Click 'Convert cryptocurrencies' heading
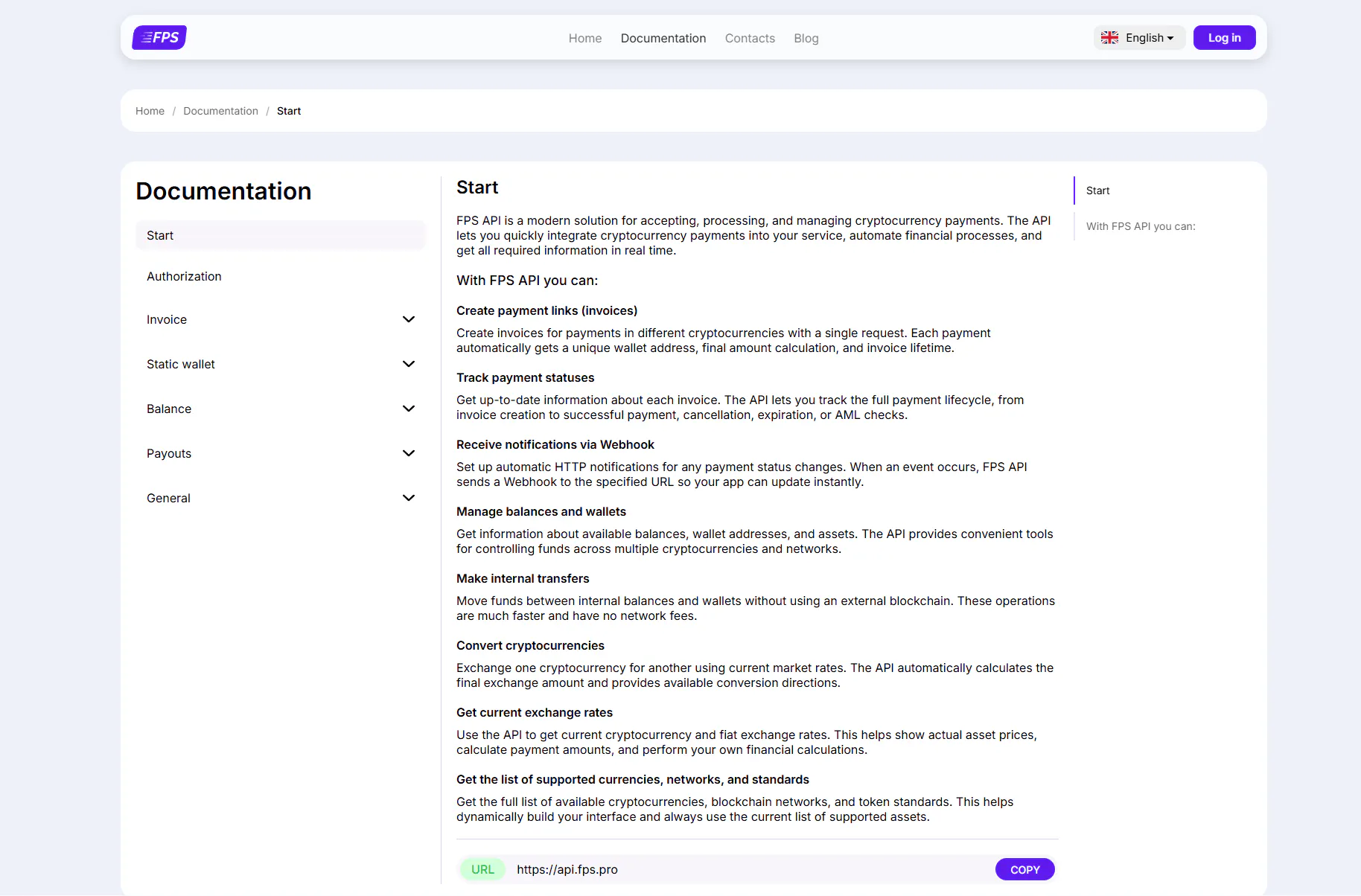The height and width of the screenshot is (896, 1361). click(530, 645)
